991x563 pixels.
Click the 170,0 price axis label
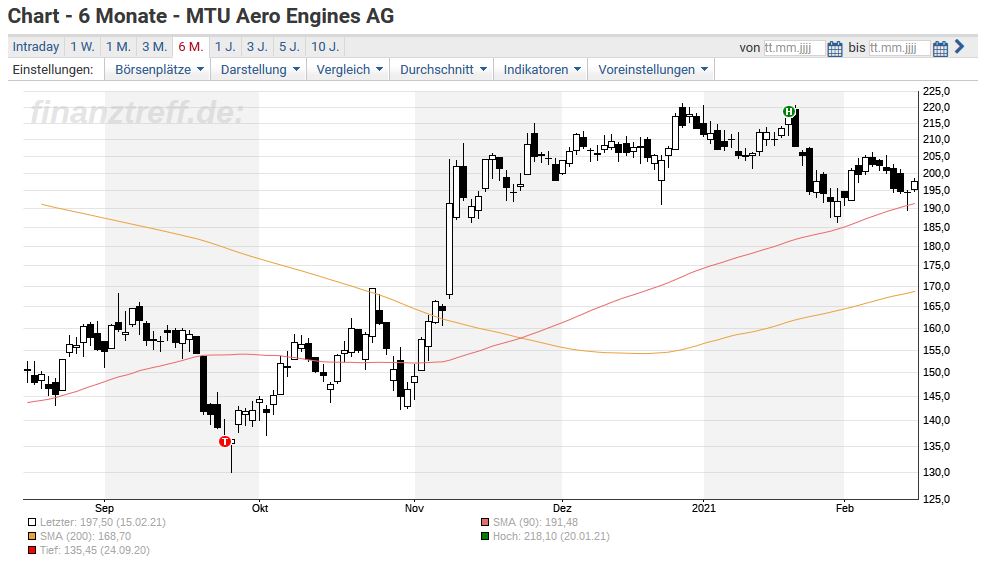(x=936, y=286)
